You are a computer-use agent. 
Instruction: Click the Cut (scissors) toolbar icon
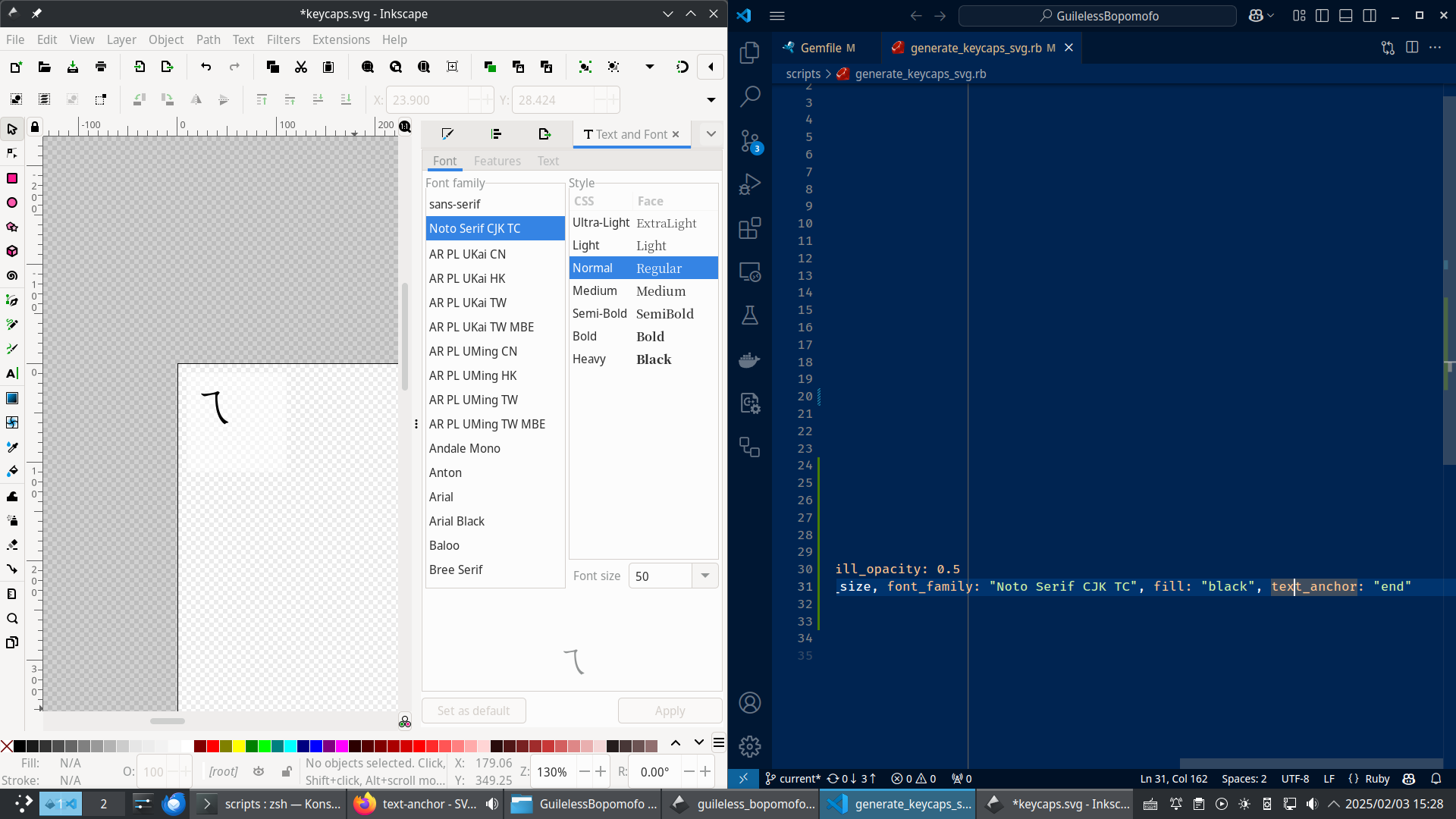pos(301,67)
